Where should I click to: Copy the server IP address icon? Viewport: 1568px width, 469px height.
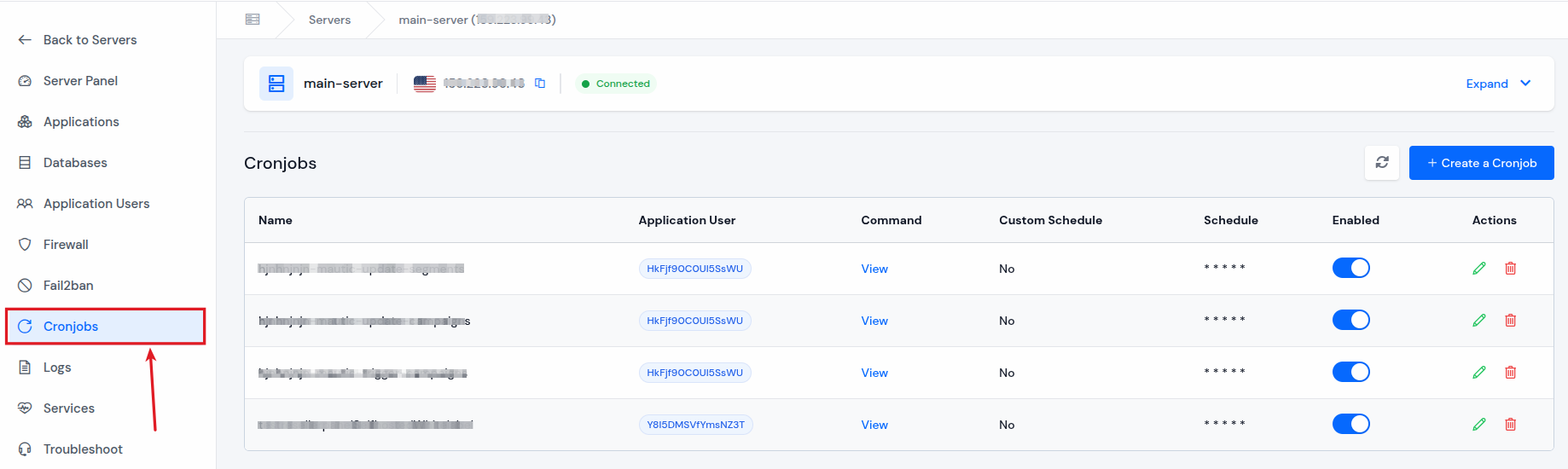540,84
